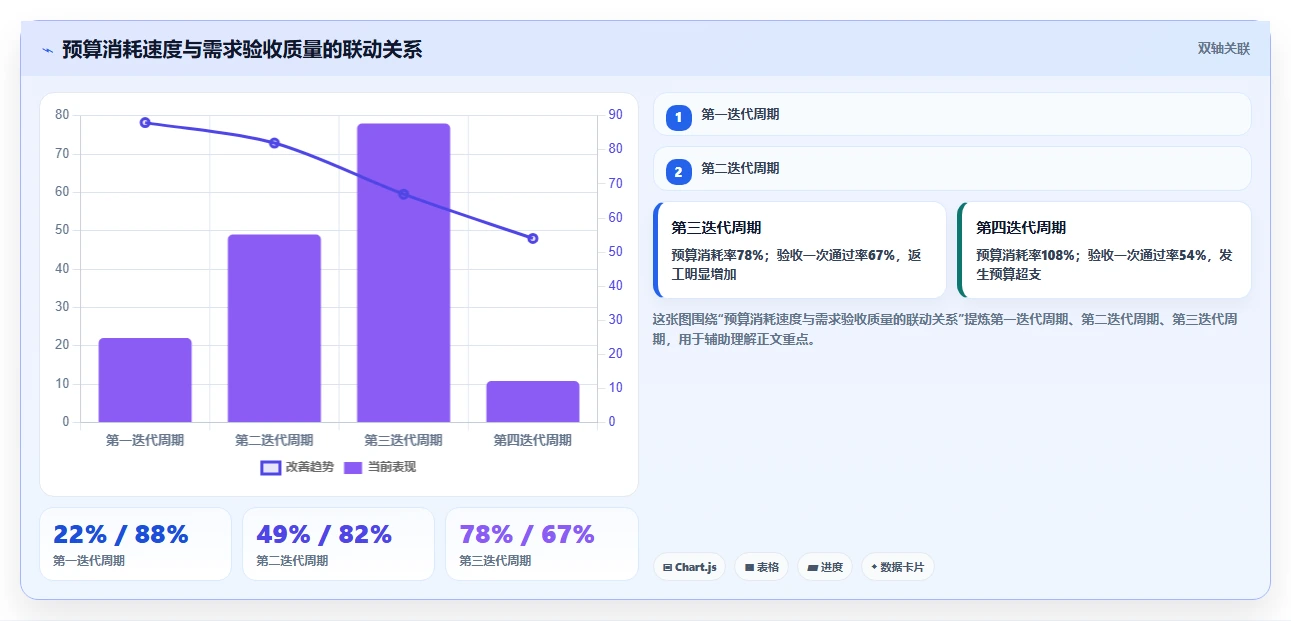
Task: Toggle the 当前表现 legend item
Action: click(x=380, y=467)
